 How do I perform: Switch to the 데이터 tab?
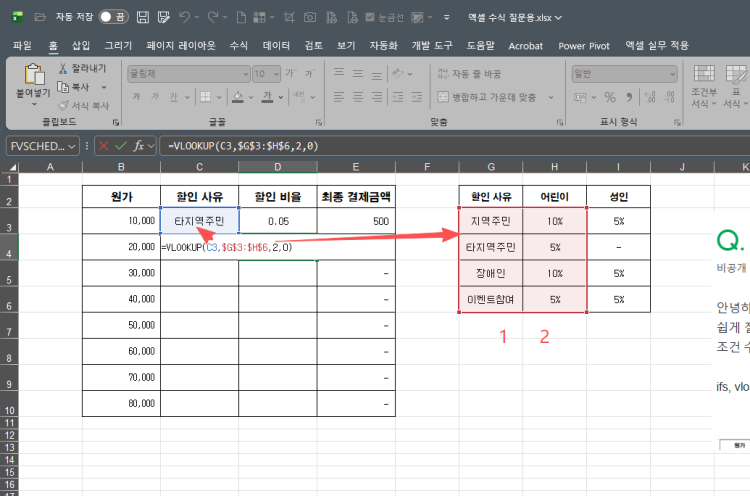(x=276, y=46)
